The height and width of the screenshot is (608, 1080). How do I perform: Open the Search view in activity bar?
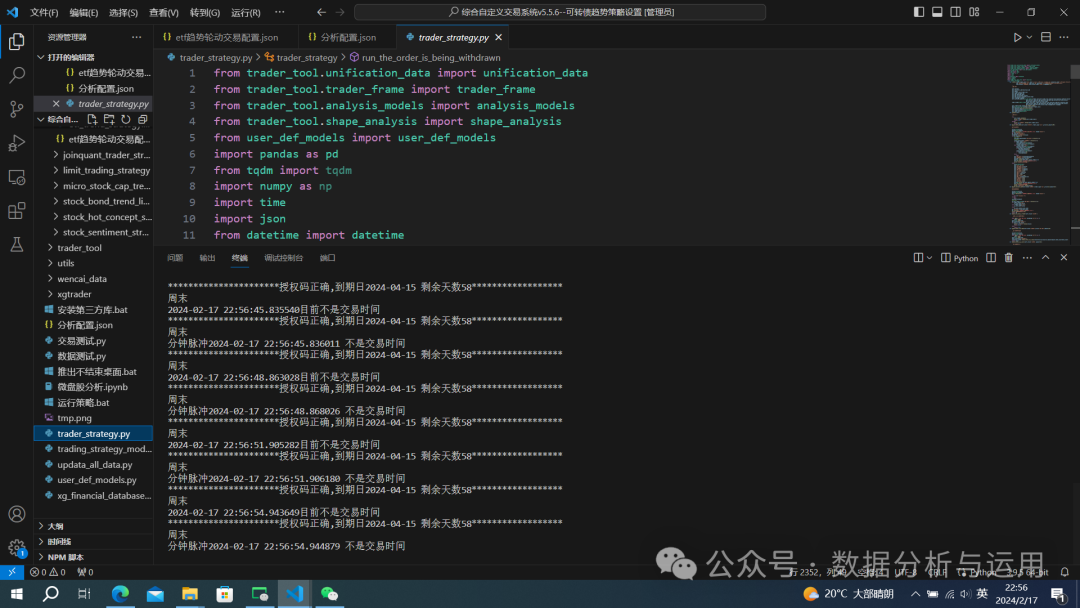pos(17,75)
